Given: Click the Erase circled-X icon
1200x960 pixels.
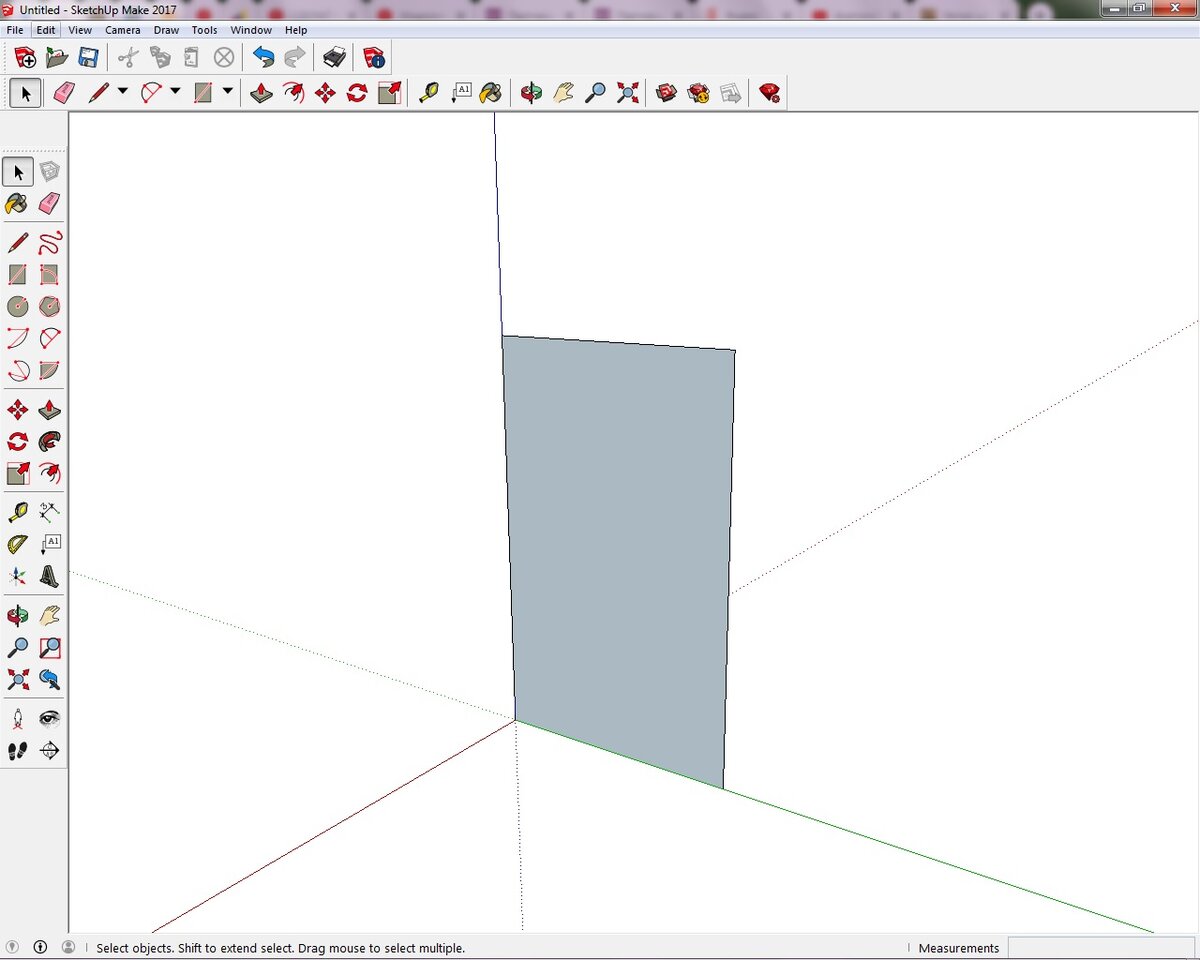Looking at the screenshot, I should point(224,57).
